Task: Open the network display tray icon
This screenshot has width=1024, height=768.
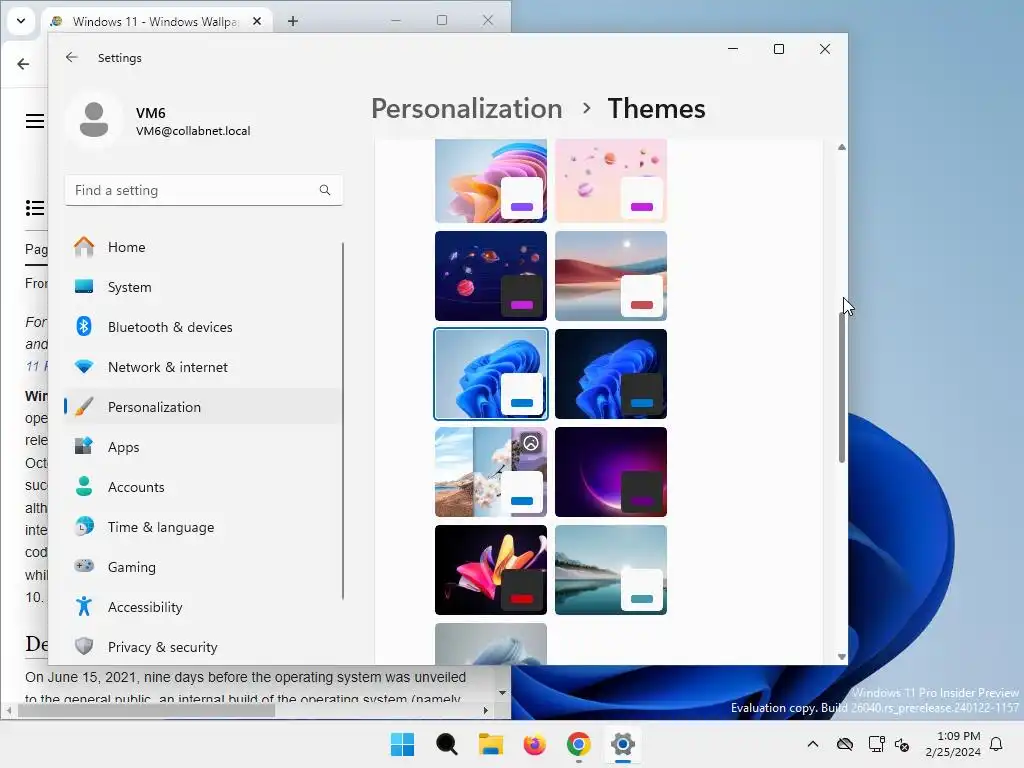Action: pos(876,744)
